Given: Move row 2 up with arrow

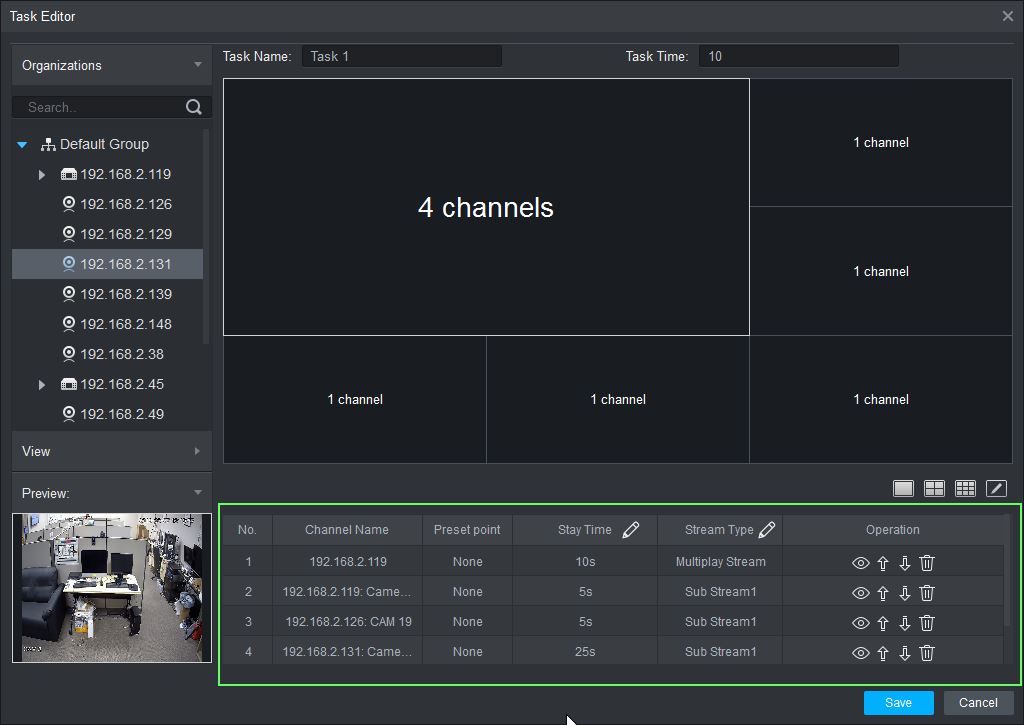Looking at the screenshot, I should click(x=883, y=593).
